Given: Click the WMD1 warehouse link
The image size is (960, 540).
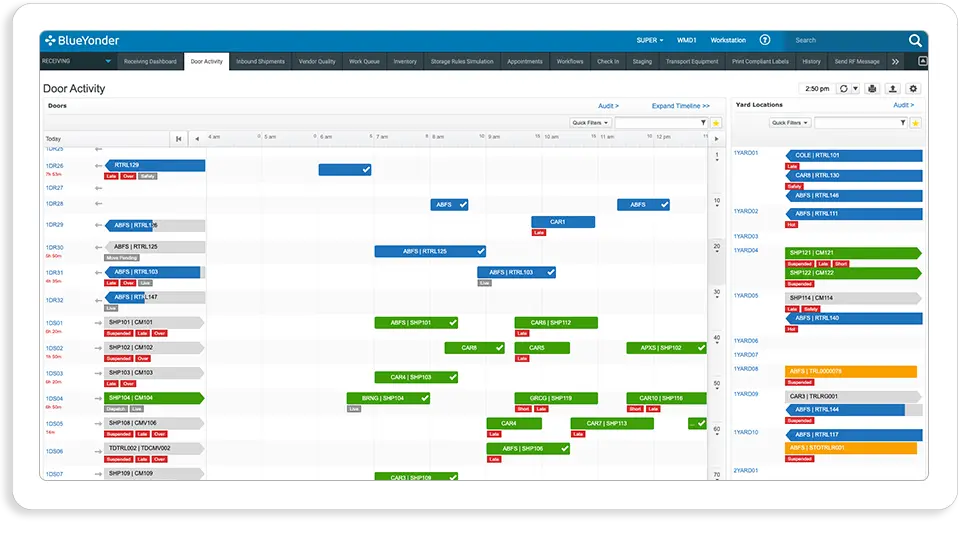Looking at the screenshot, I should tap(686, 40).
